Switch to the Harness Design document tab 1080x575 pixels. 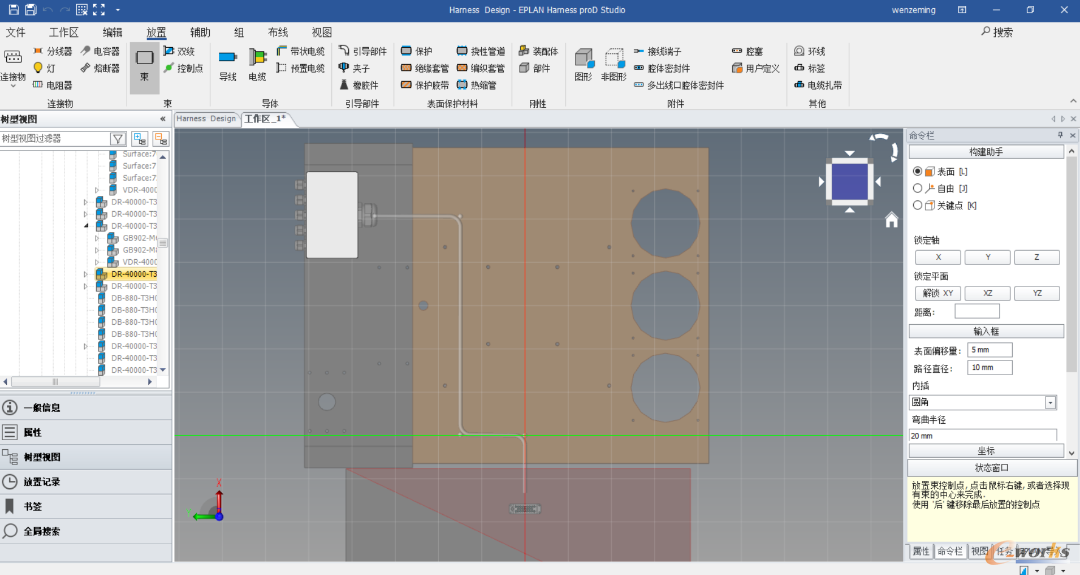(x=206, y=119)
